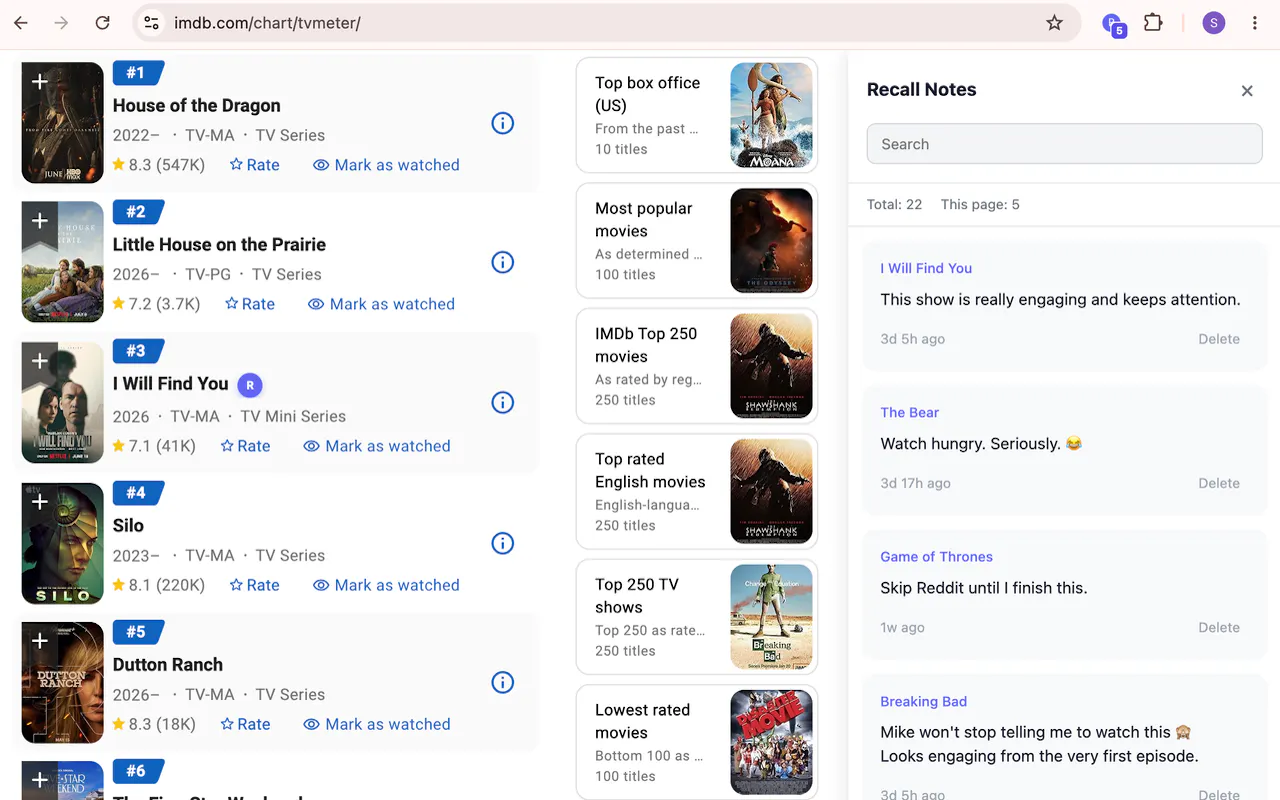Viewport: 1280px width, 800px height.
Task: Open the Silo poster
Action: (63, 543)
